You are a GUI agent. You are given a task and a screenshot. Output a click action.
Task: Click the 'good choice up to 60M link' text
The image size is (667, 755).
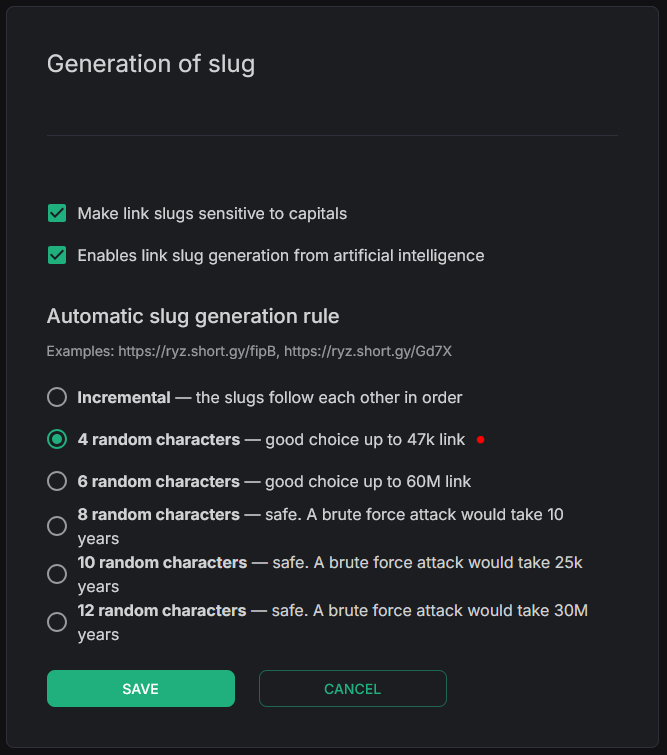point(367,481)
